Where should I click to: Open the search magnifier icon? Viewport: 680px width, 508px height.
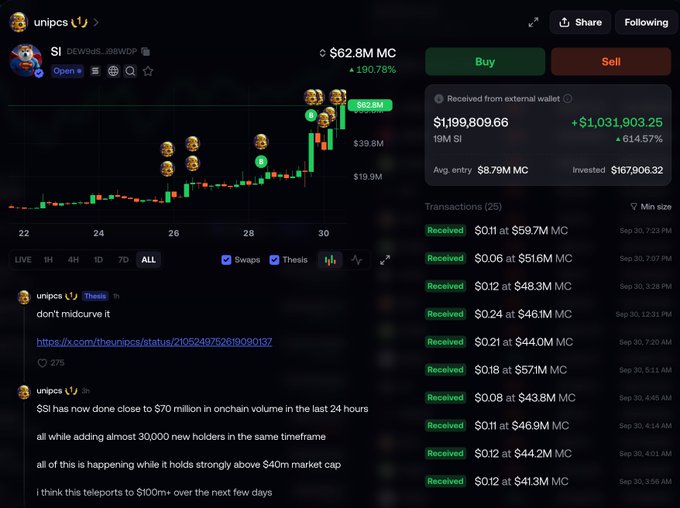pos(130,71)
